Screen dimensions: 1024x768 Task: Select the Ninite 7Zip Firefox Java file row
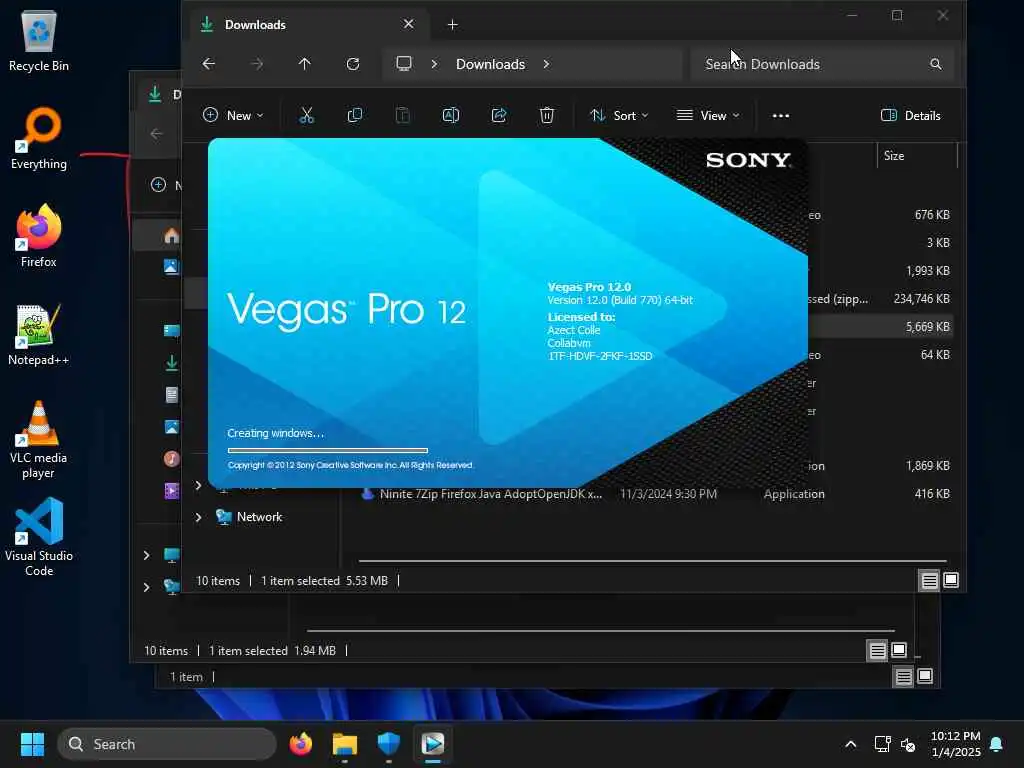[655, 494]
